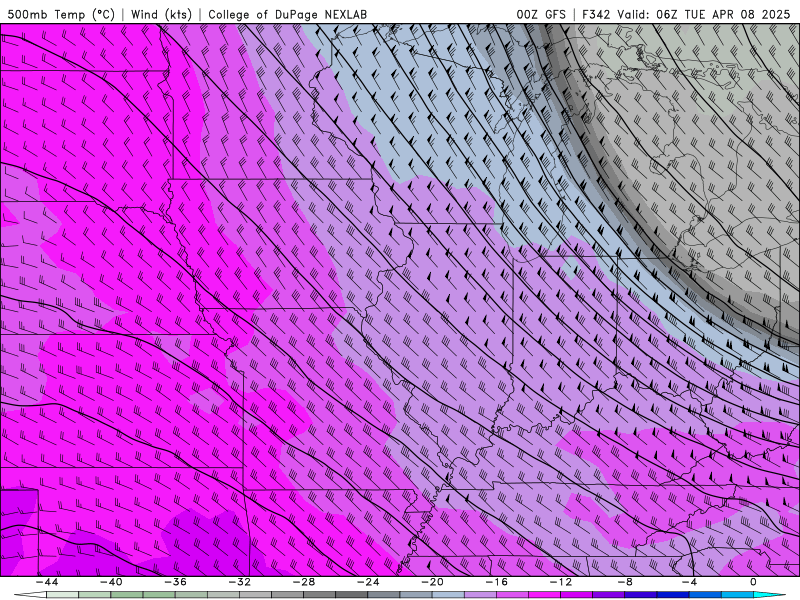Click the -16 colorbar label

[496, 582]
